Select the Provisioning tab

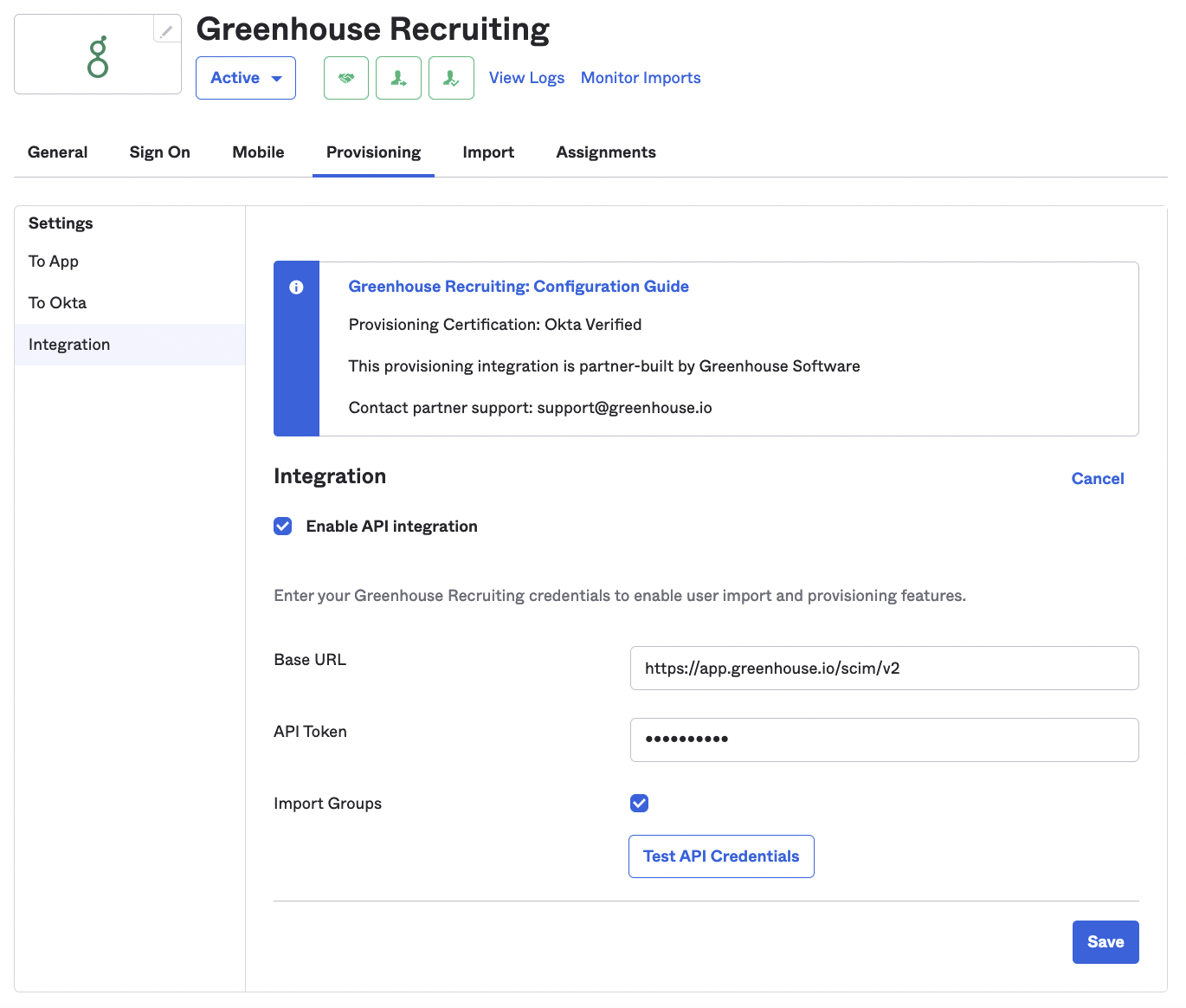click(373, 152)
